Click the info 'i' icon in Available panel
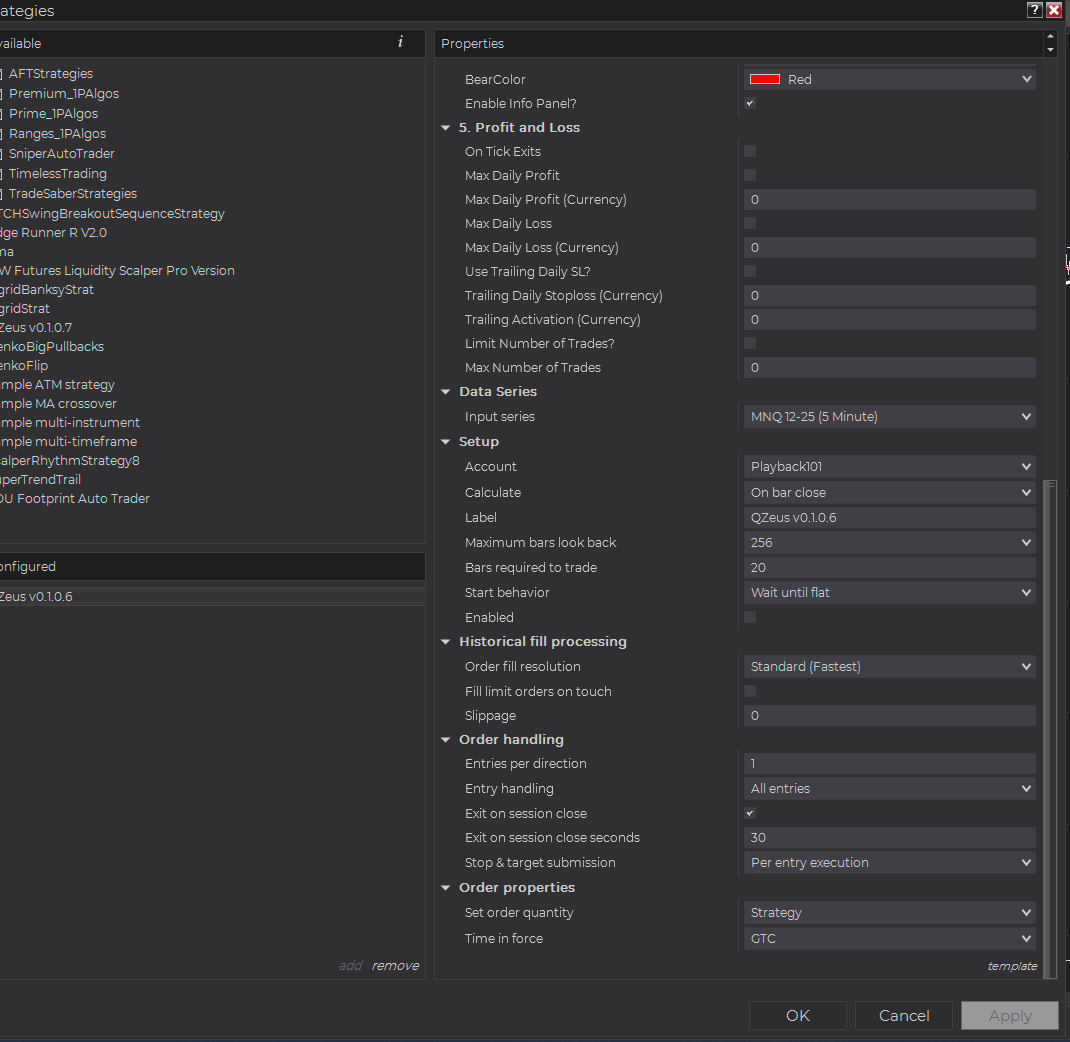1070x1042 pixels. [x=400, y=42]
